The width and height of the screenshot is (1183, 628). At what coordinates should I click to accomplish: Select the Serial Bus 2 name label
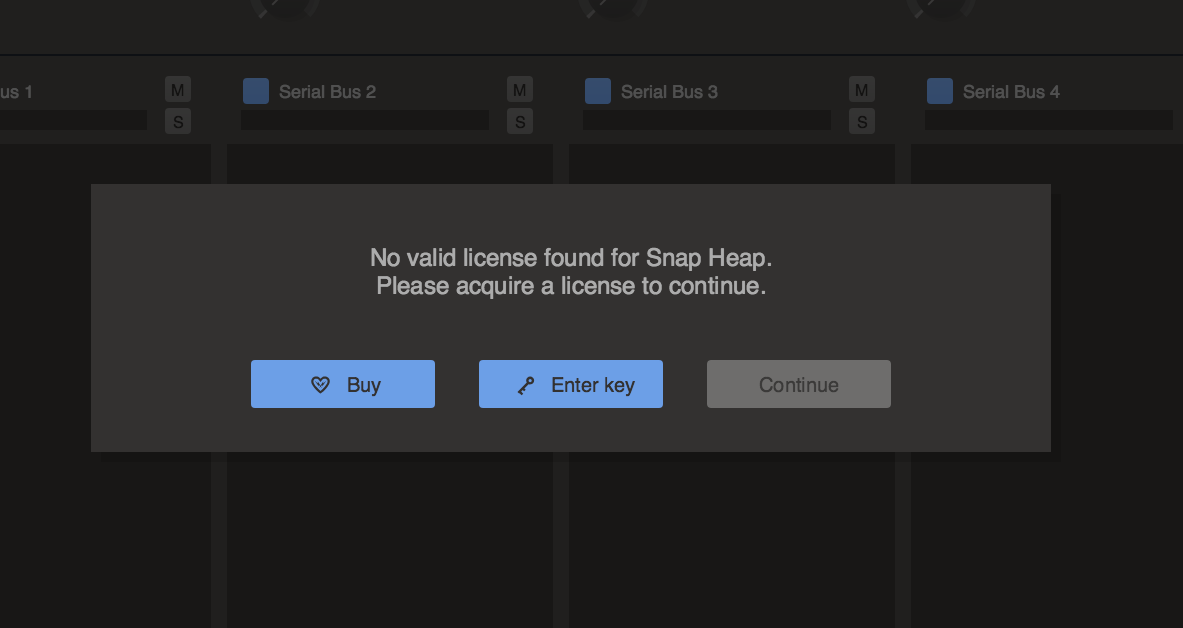click(327, 92)
